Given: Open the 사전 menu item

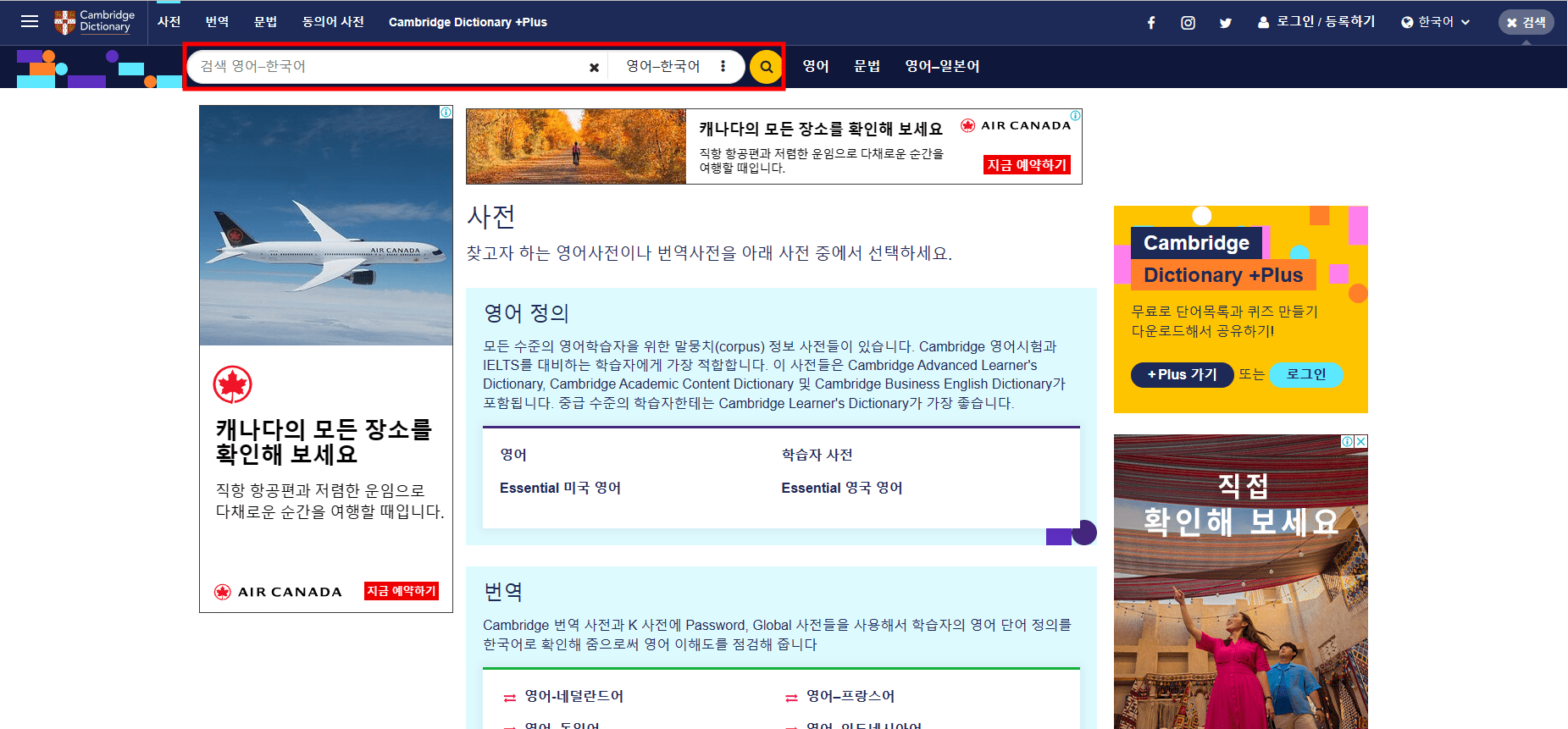Looking at the screenshot, I should 169,22.
